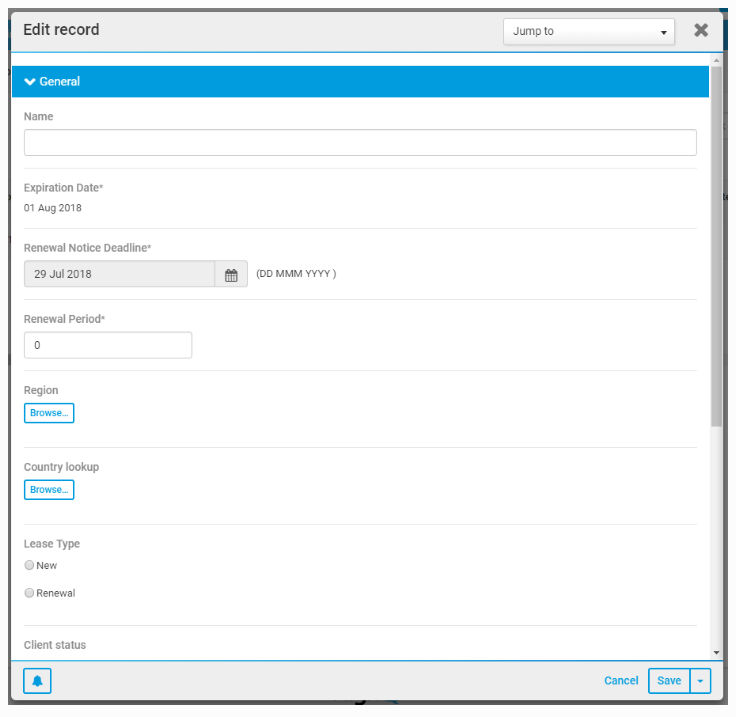This screenshot has height=717, width=736.
Task: Open the calendar picker for Renewal Notice Deadline
Action: pyautogui.click(x=231, y=274)
